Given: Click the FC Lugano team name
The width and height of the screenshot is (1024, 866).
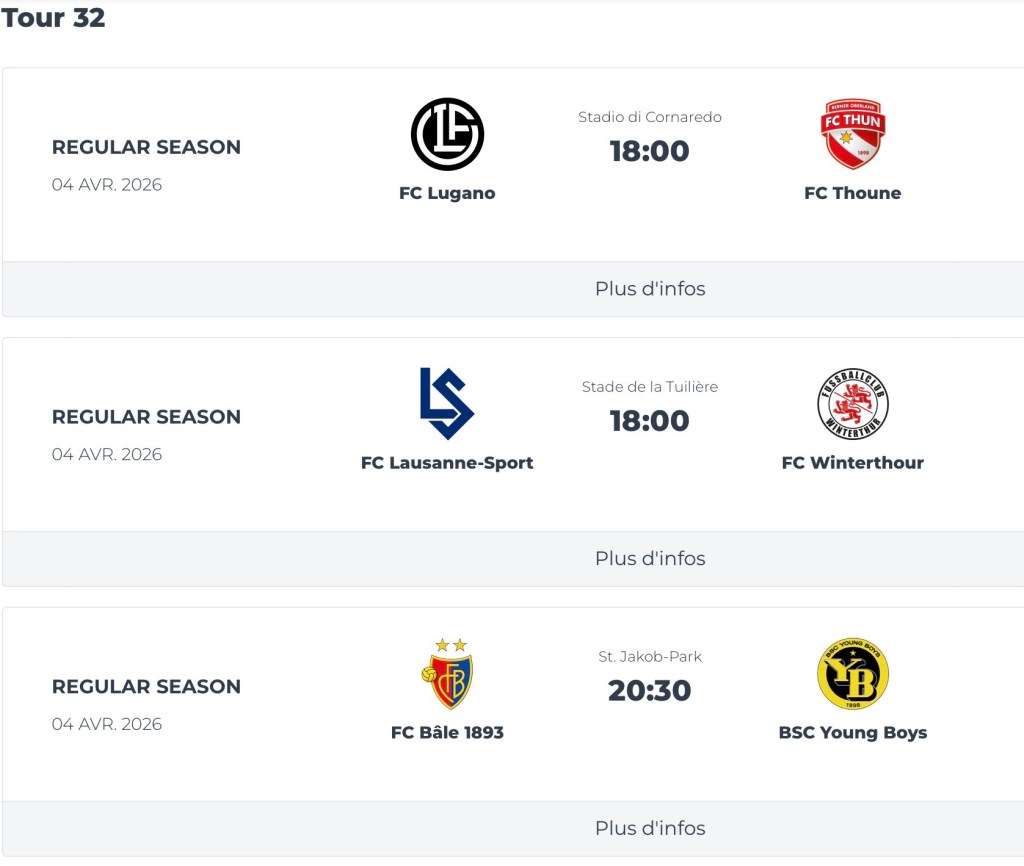Looking at the screenshot, I should [447, 193].
